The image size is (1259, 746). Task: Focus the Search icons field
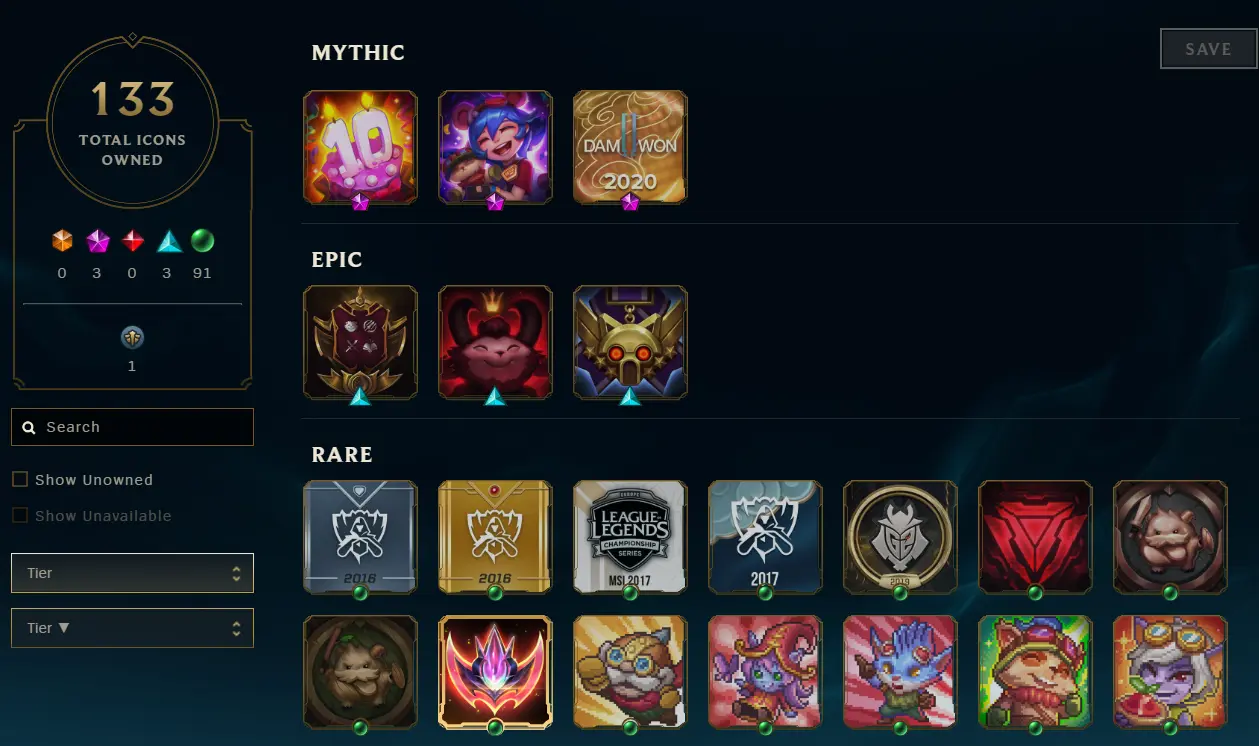coord(132,427)
